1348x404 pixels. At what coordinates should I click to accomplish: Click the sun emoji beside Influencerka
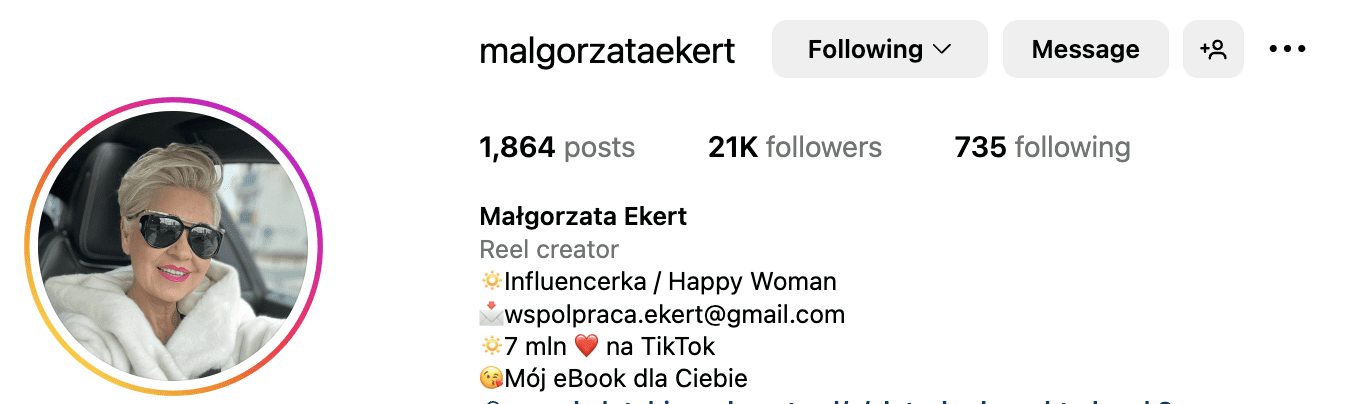(x=491, y=282)
